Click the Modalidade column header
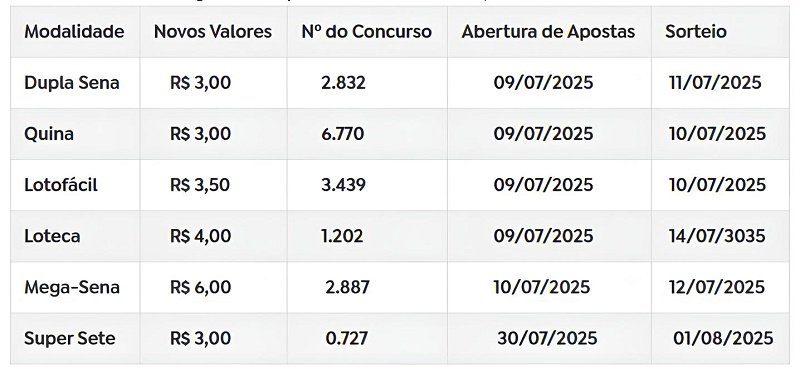The height and width of the screenshot is (372, 800). pos(74,32)
